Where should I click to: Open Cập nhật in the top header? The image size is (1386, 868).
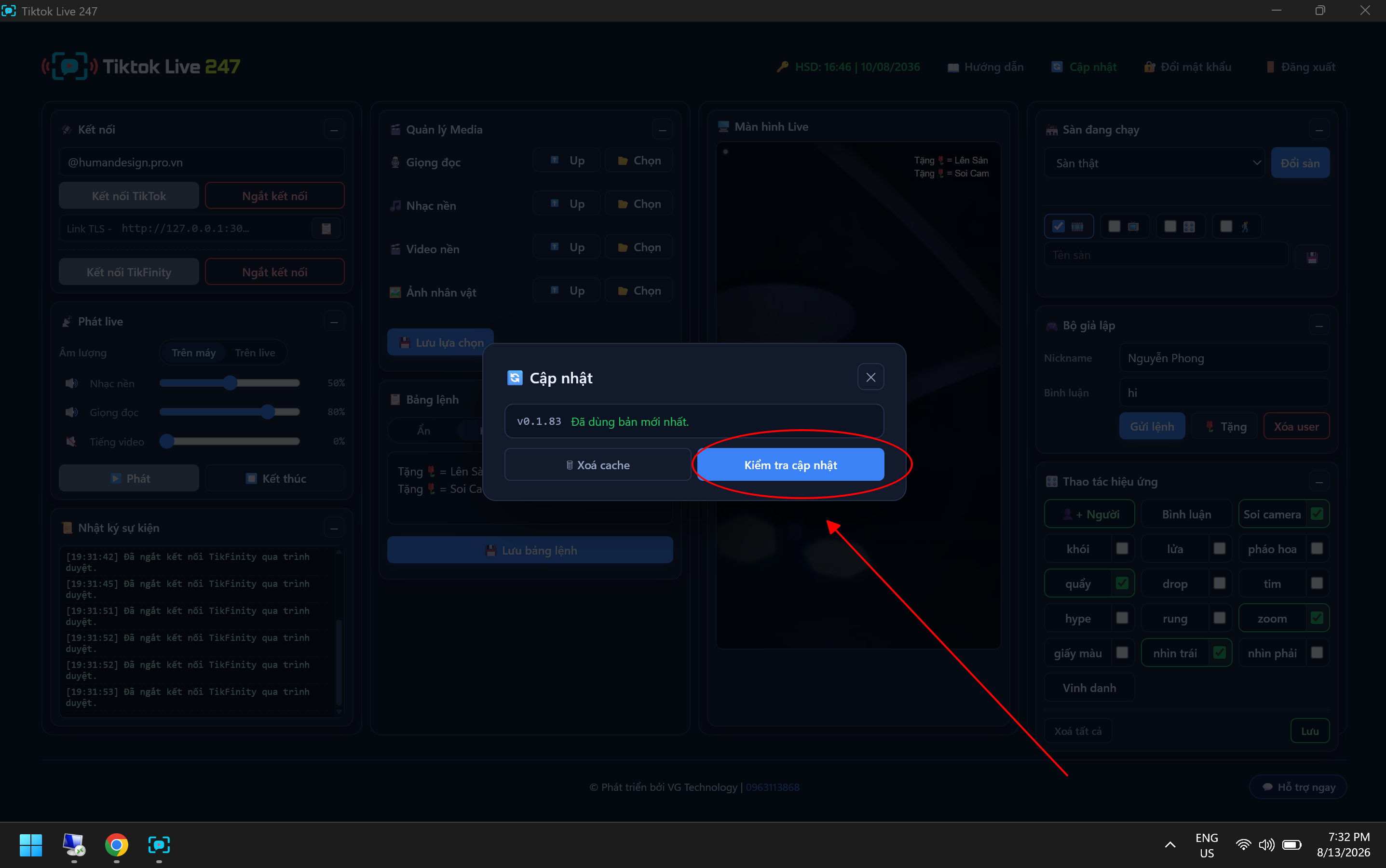click(1084, 67)
